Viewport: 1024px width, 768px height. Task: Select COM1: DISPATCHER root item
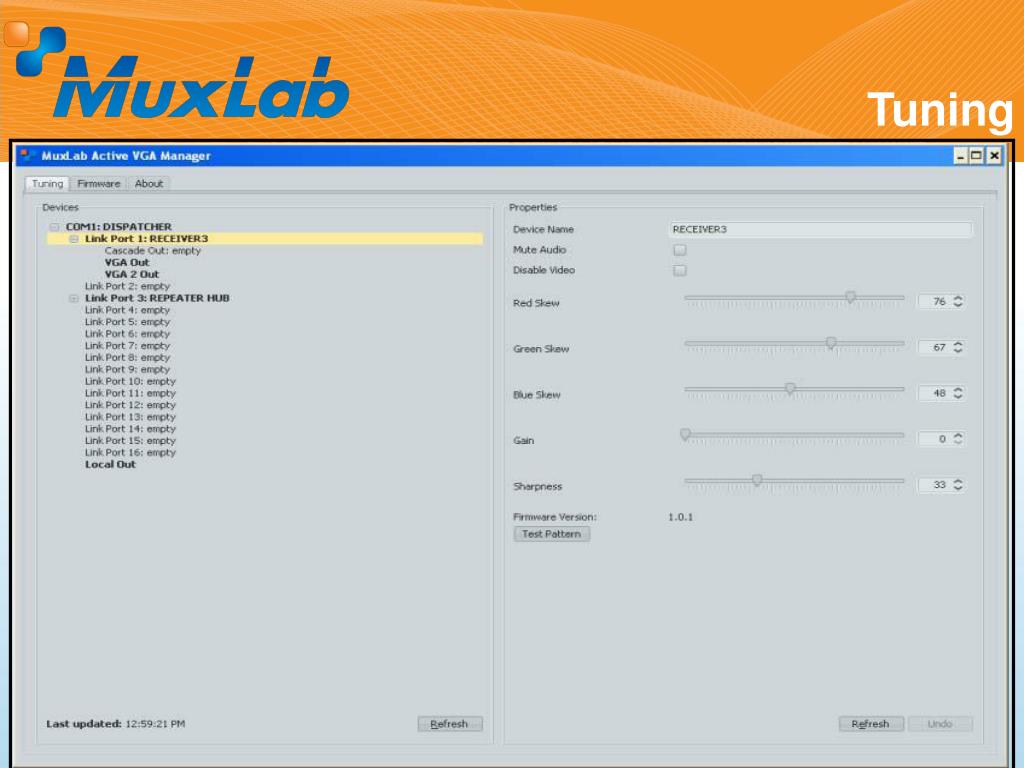[x=118, y=227]
